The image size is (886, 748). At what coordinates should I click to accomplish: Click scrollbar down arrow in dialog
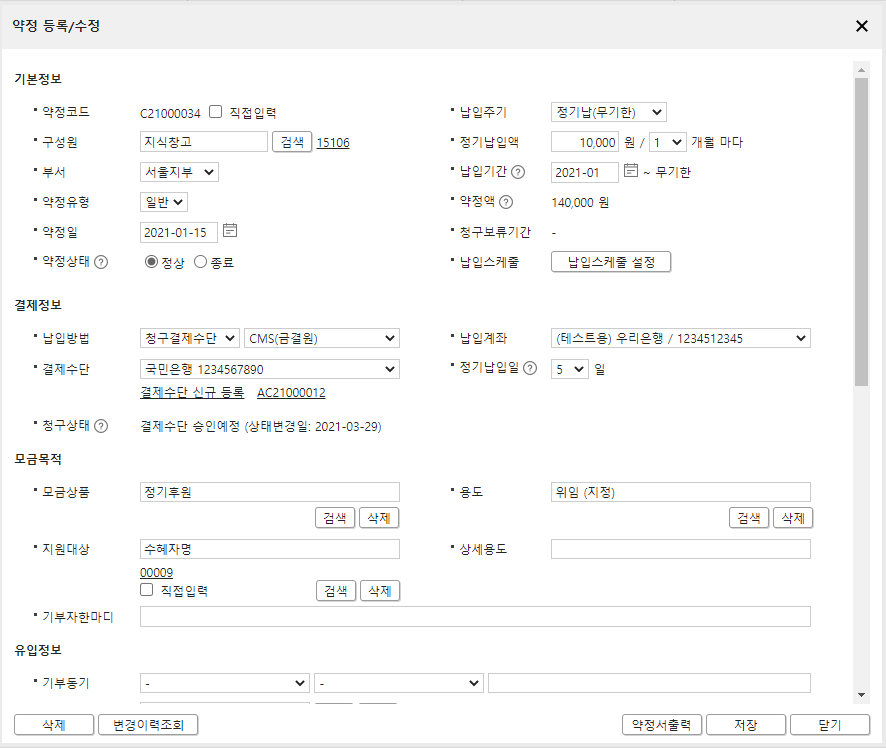click(x=862, y=695)
